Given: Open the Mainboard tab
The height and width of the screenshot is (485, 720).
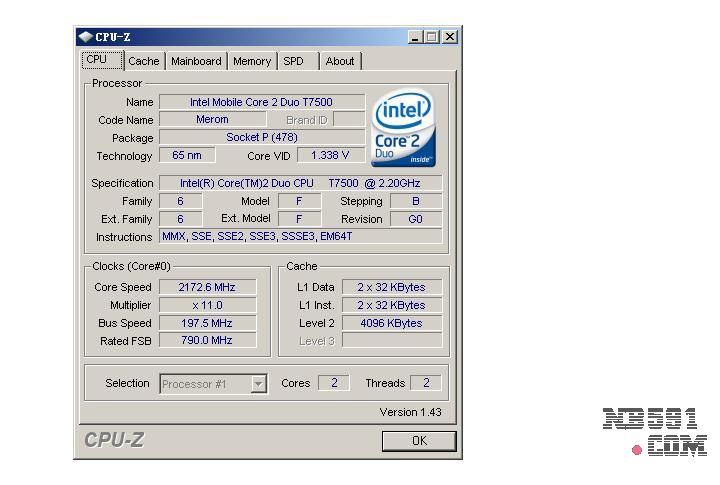Looking at the screenshot, I should 196,61.
